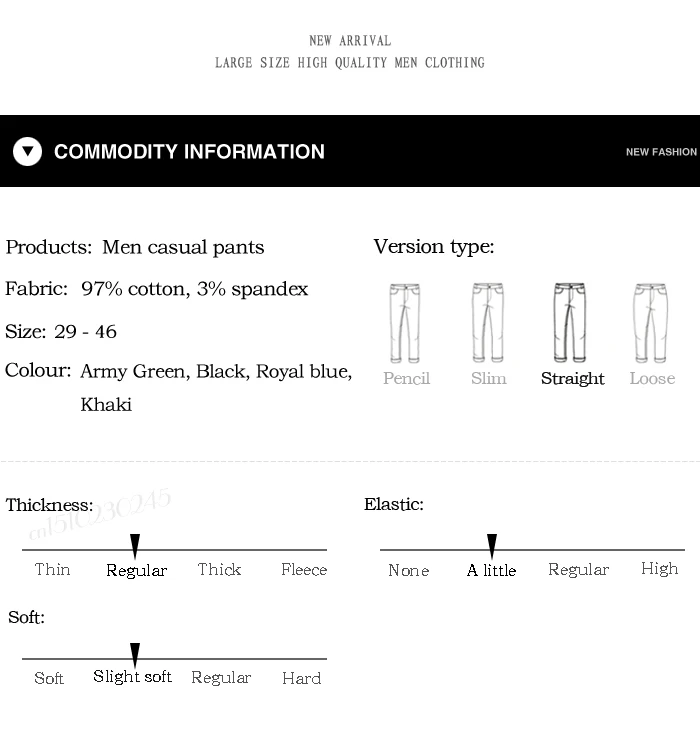Click the Slight soft label
Screen dimensions: 700x747
tap(132, 676)
